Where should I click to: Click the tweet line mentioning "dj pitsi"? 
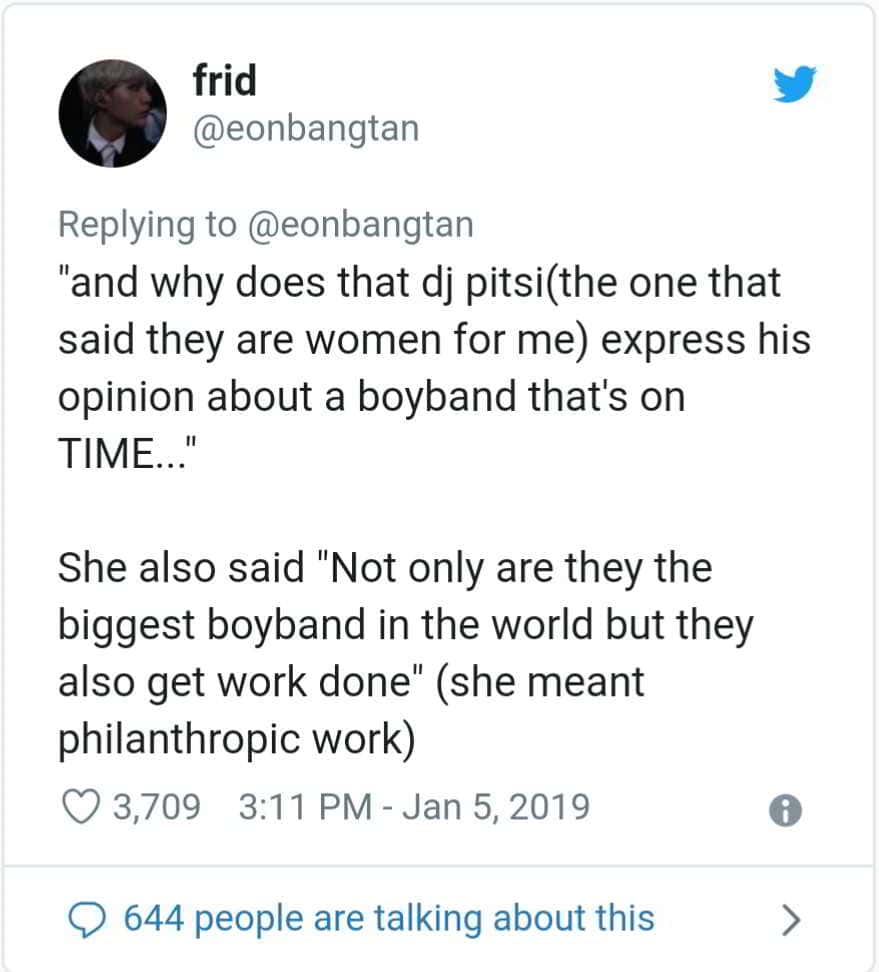pyautogui.click(x=419, y=282)
